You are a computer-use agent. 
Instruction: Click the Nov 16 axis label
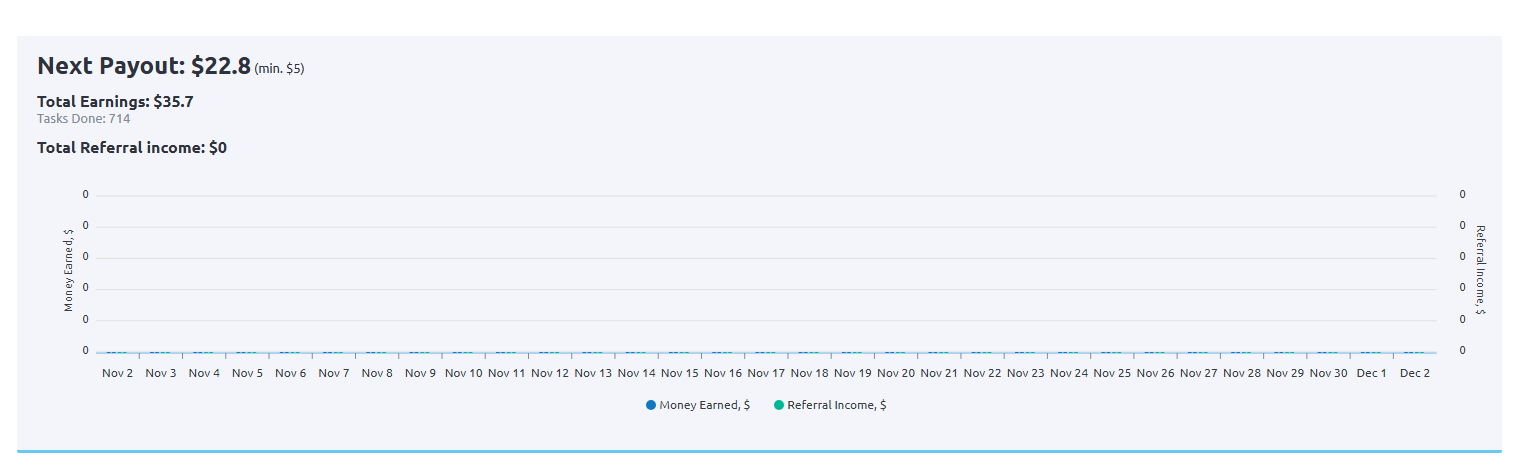[723, 373]
